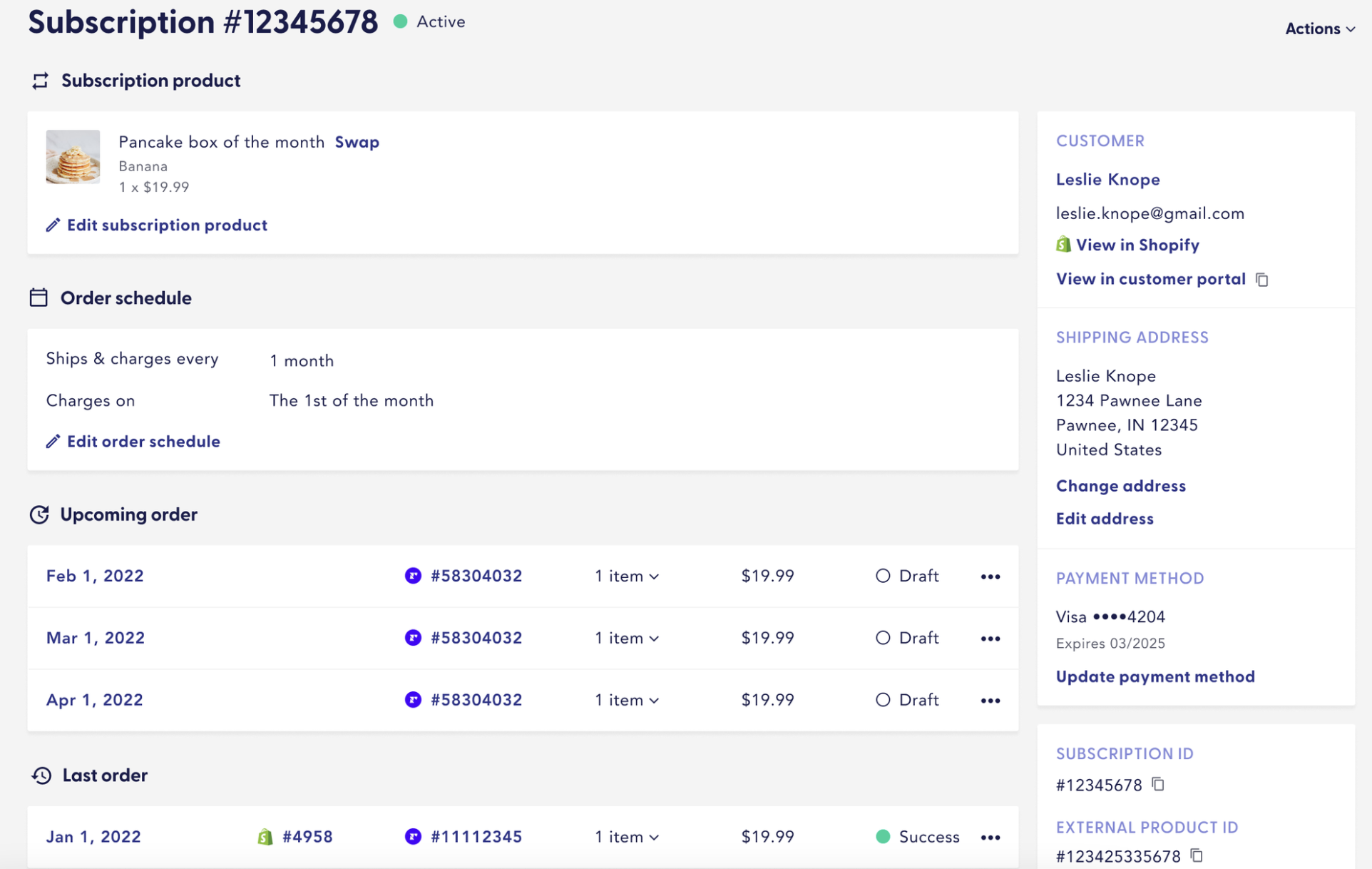Image resolution: width=1372 pixels, height=869 pixels.
Task: Click the green Active status dot
Action: (x=401, y=22)
